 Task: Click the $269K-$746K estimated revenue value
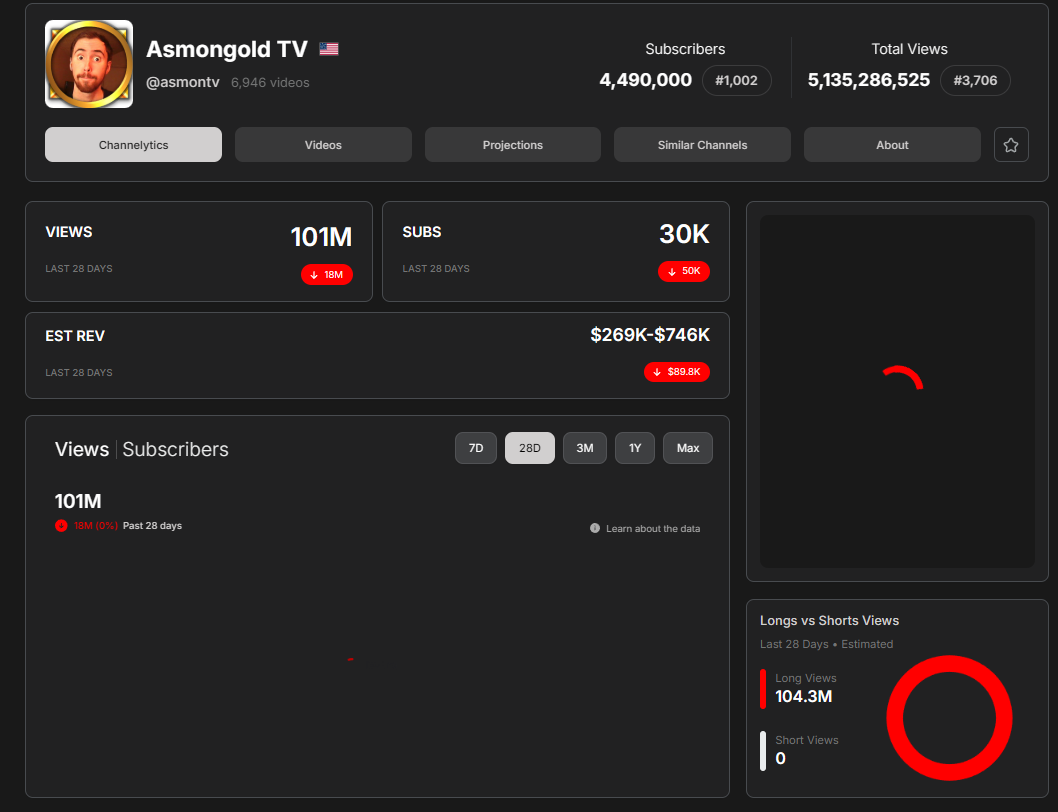(x=650, y=335)
